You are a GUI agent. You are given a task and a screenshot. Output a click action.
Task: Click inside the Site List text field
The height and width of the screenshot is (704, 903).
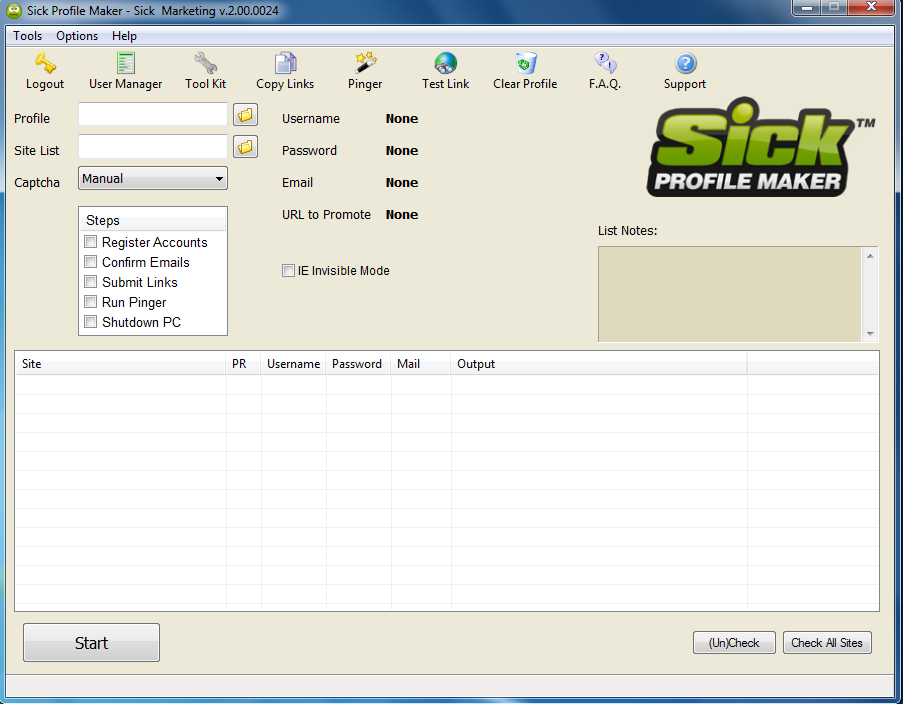pyautogui.click(x=153, y=146)
